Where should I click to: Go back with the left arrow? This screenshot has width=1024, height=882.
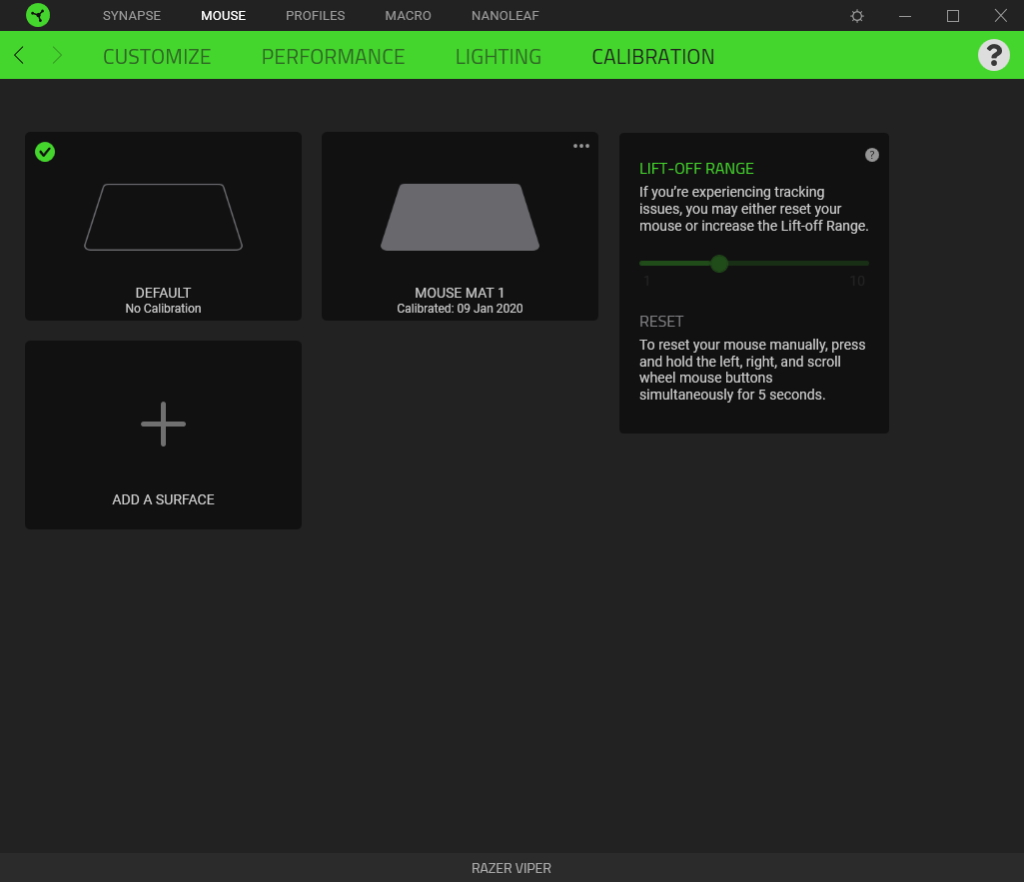point(19,55)
